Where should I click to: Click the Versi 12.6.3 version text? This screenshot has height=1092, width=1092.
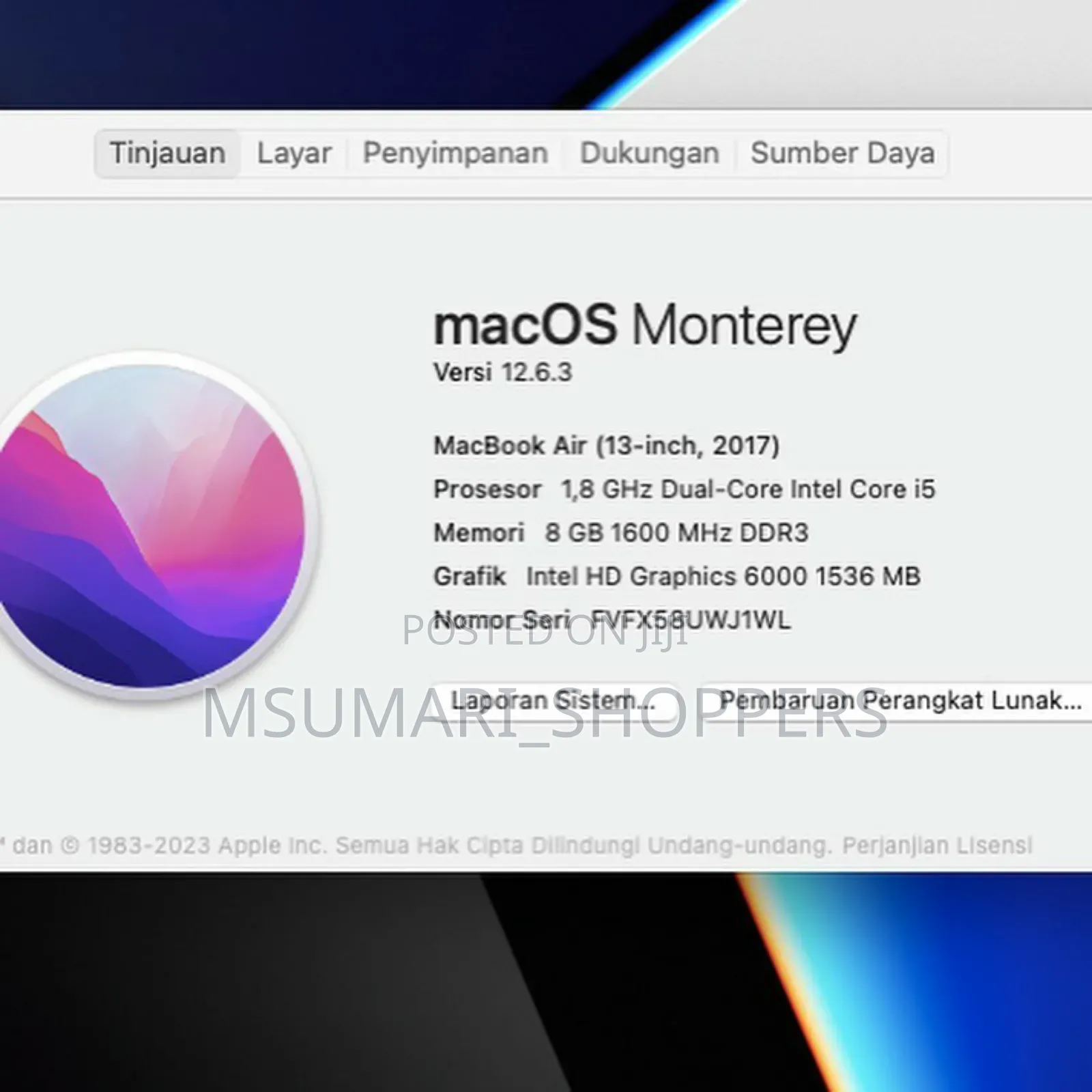[503, 373]
